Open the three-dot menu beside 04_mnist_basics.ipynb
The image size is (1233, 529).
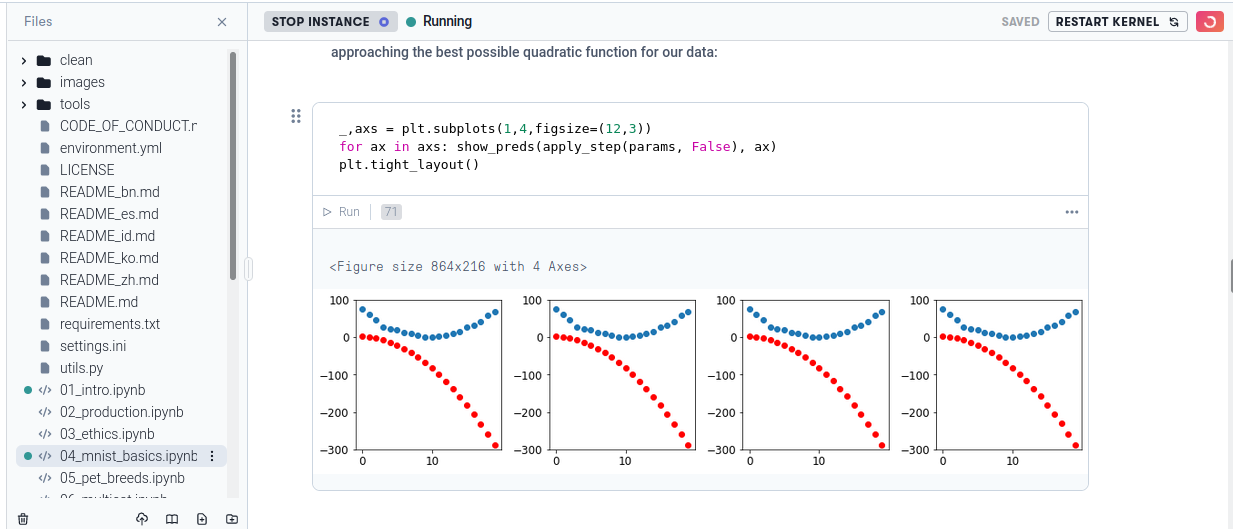[x=212, y=456]
